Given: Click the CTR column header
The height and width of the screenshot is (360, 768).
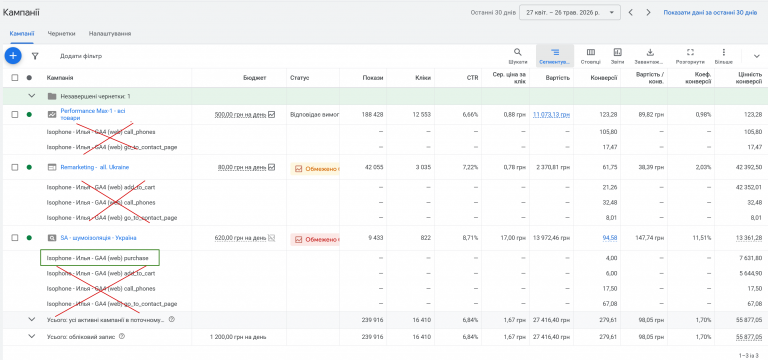Looking at the screenshot, I should coord(472,78).
